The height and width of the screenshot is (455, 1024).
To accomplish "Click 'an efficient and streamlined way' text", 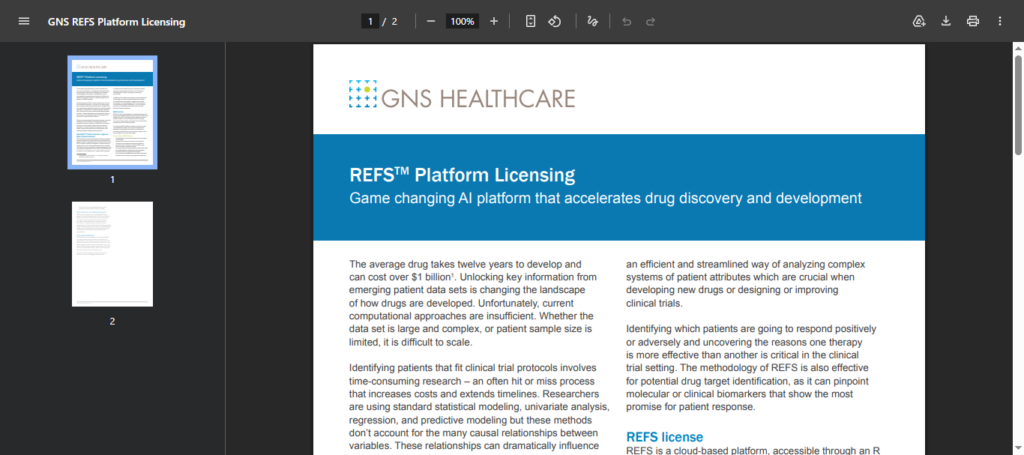I will 745,264.
